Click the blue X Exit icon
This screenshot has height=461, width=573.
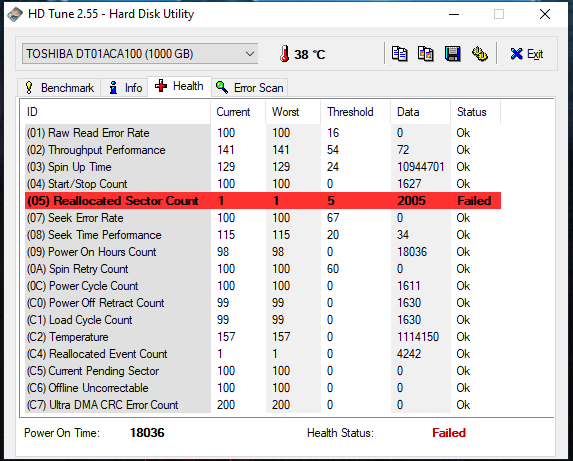coord(516,54)
